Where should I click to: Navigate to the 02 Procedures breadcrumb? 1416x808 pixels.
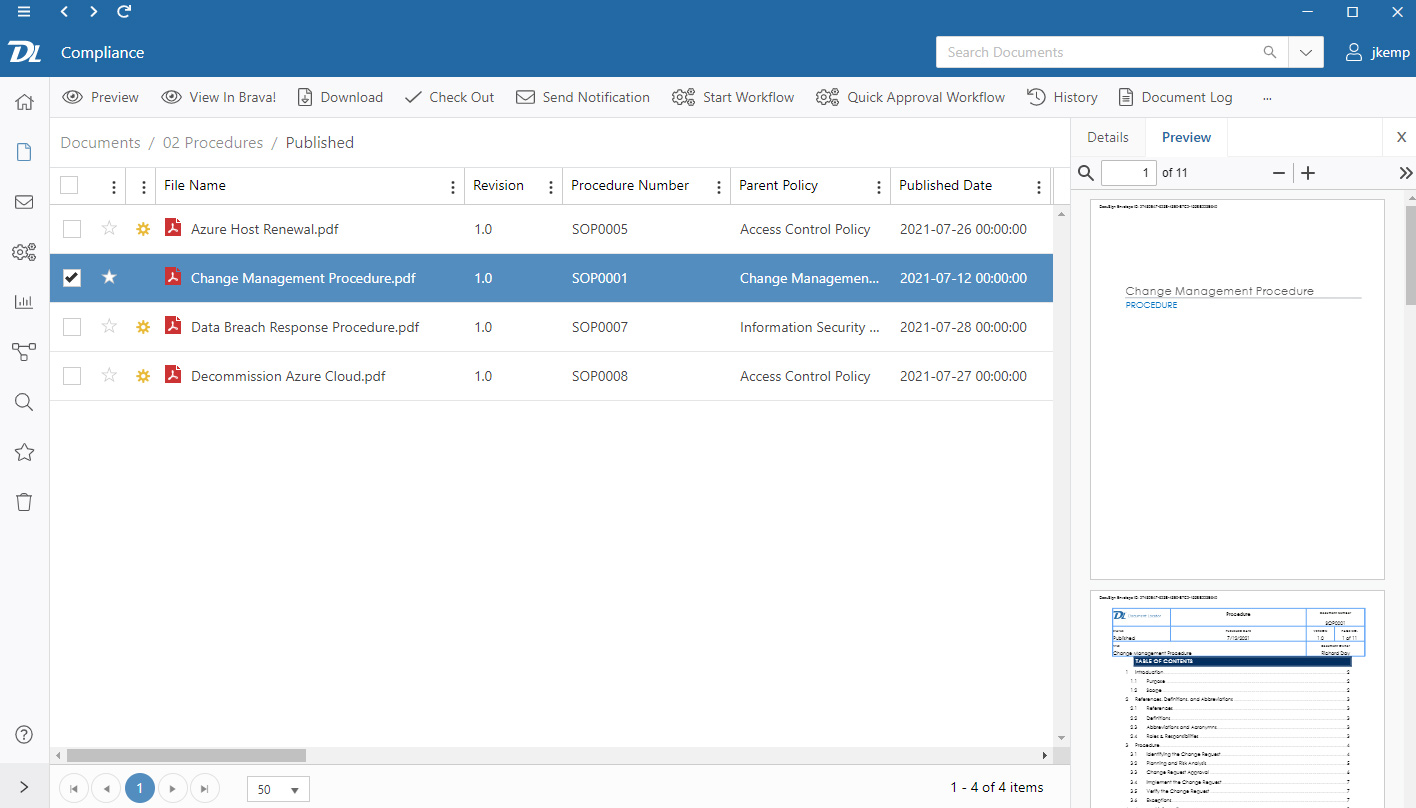click(213, 142)
